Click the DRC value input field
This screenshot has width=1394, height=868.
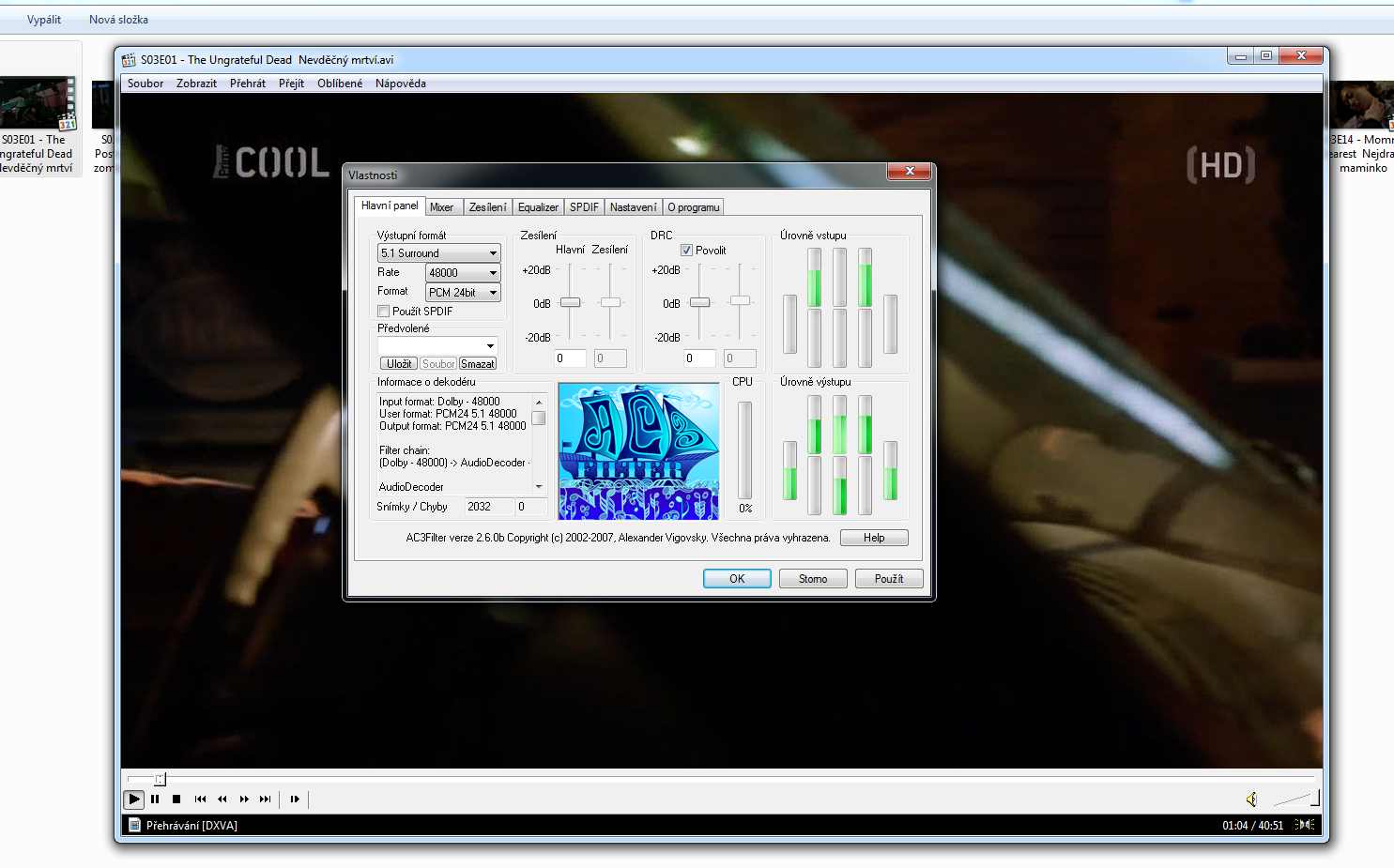point(698,358)
